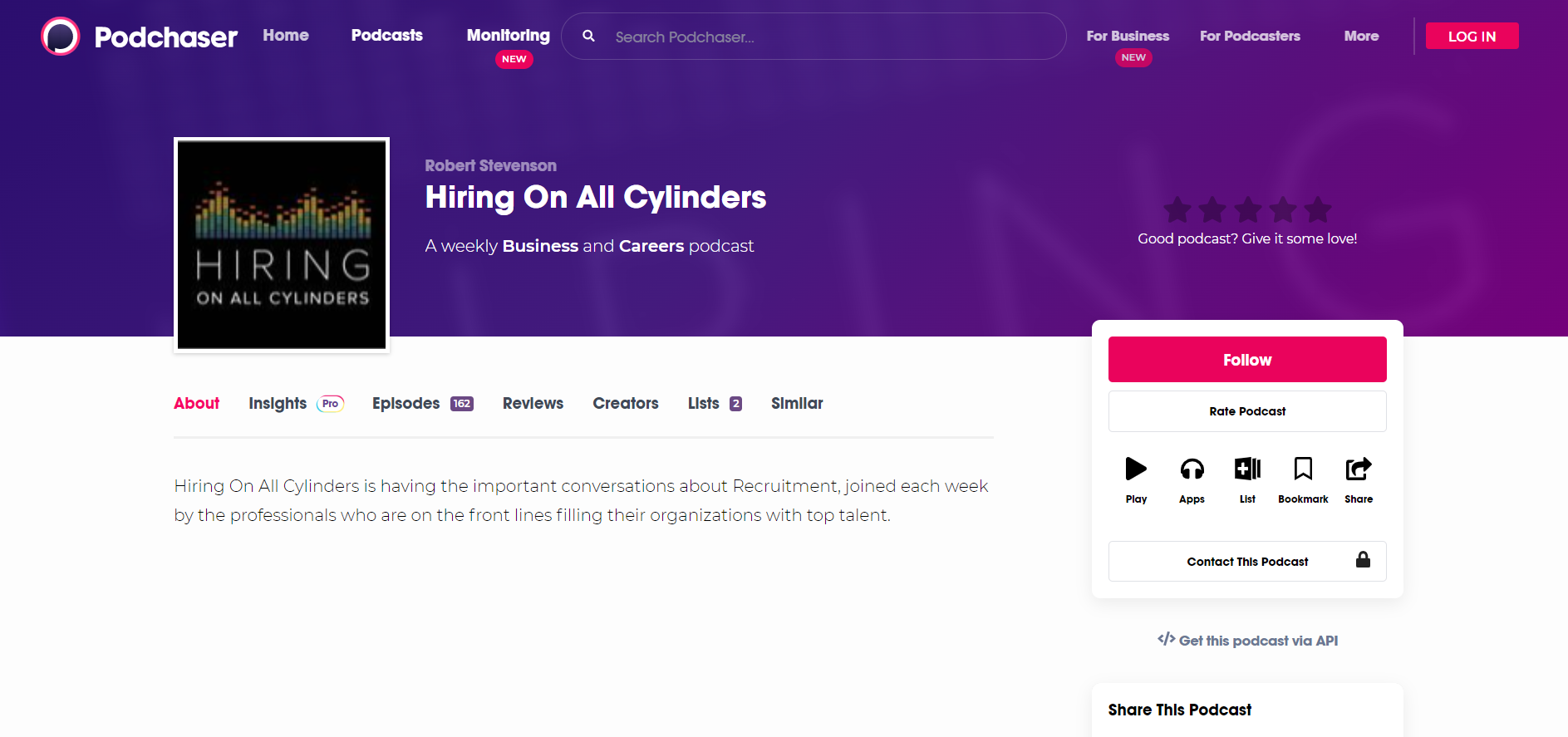Click the search magnifier icon
This screenshot has width=1568, height=737.
[x=588, y=37]
